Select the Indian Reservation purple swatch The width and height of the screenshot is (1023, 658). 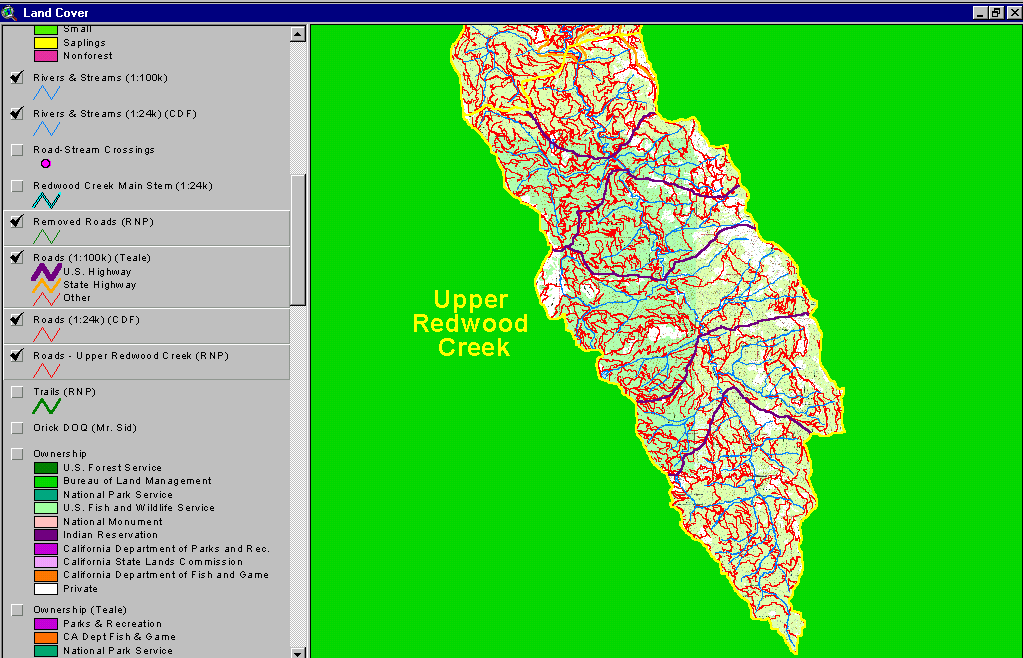point(46,535)
